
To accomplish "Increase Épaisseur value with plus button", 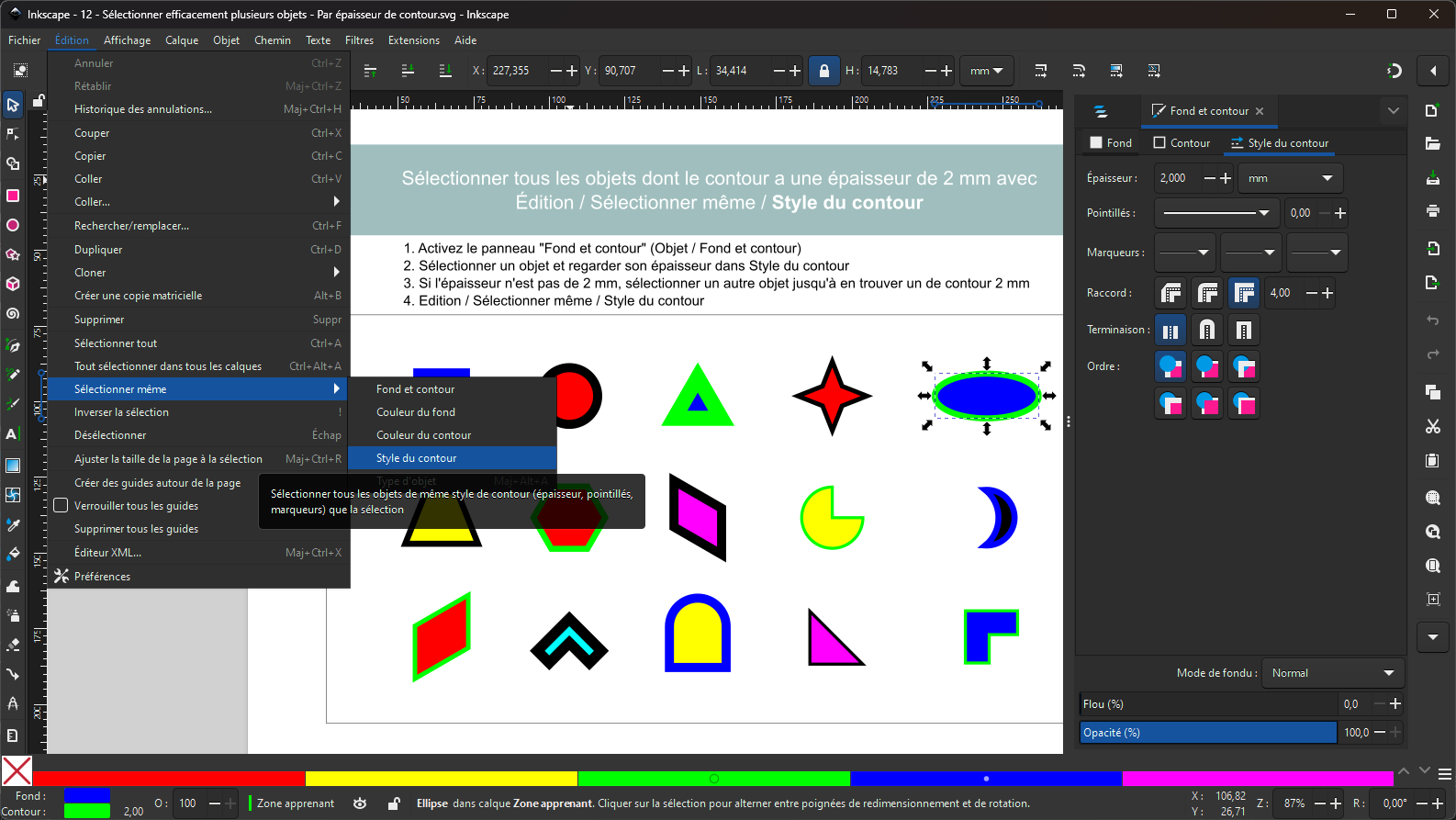I will 1226,178.
